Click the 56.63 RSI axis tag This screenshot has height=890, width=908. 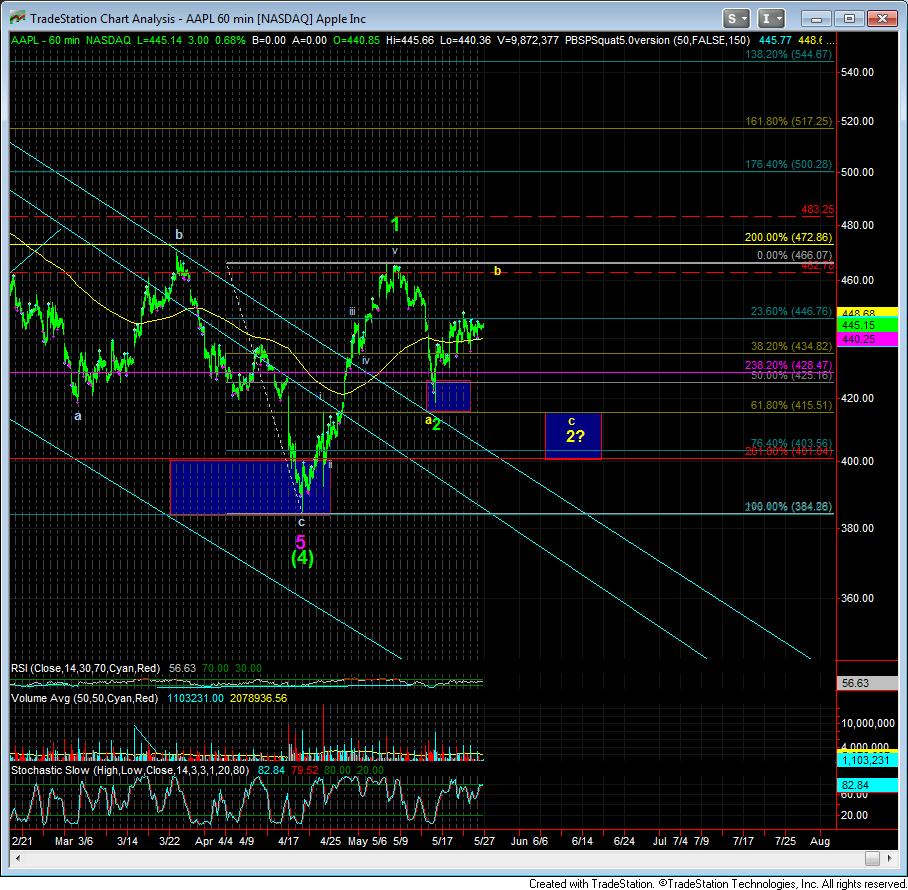(867, 683)
